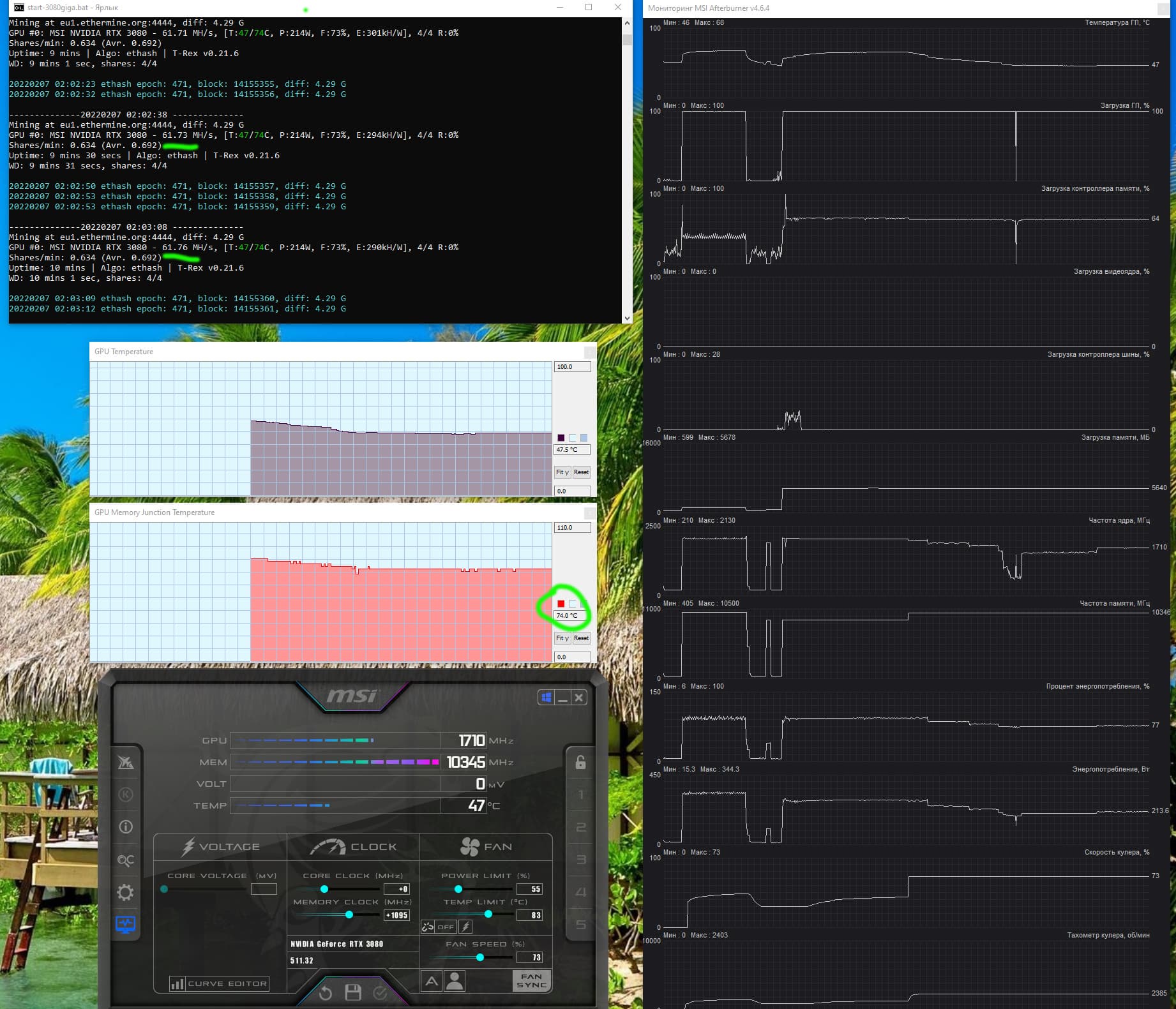Launch the Kombustor K icon
This screenshot has height=1009, width=1176.
point(126,795)
